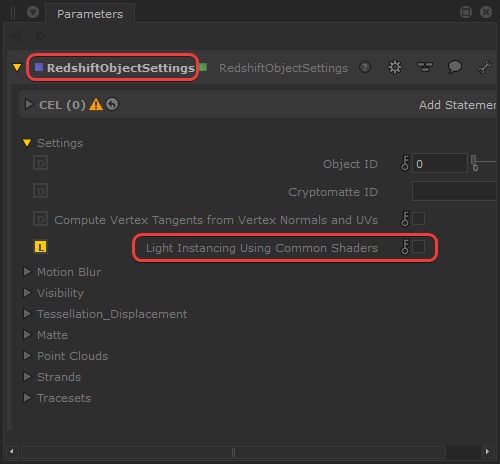The height and width of the screenshot is (464, 500).
Task: Toggle the Object ID default state box
Action: (41, 163)
